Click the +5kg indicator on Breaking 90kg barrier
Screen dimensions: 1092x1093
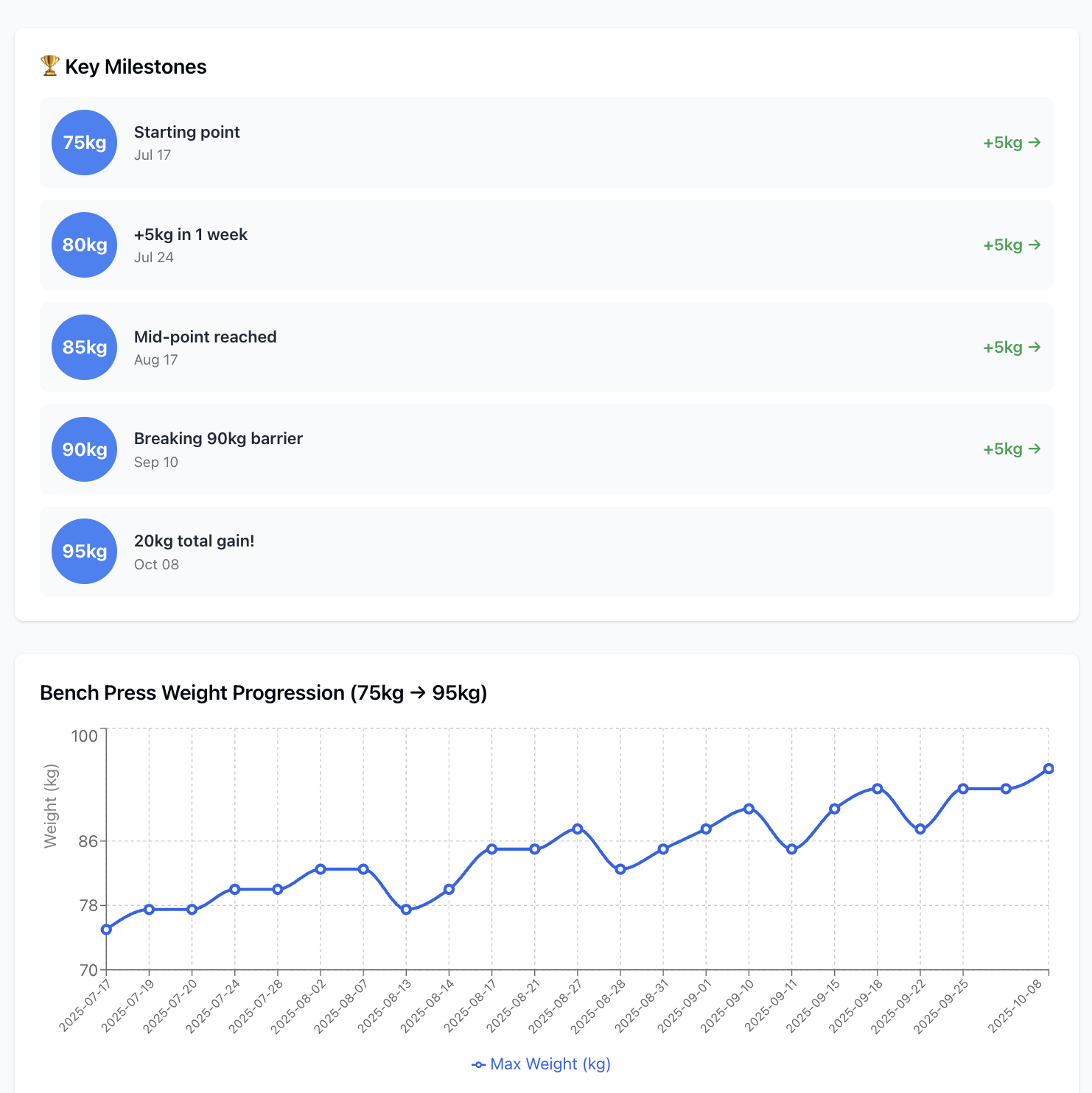click(x=1011, y=449)
